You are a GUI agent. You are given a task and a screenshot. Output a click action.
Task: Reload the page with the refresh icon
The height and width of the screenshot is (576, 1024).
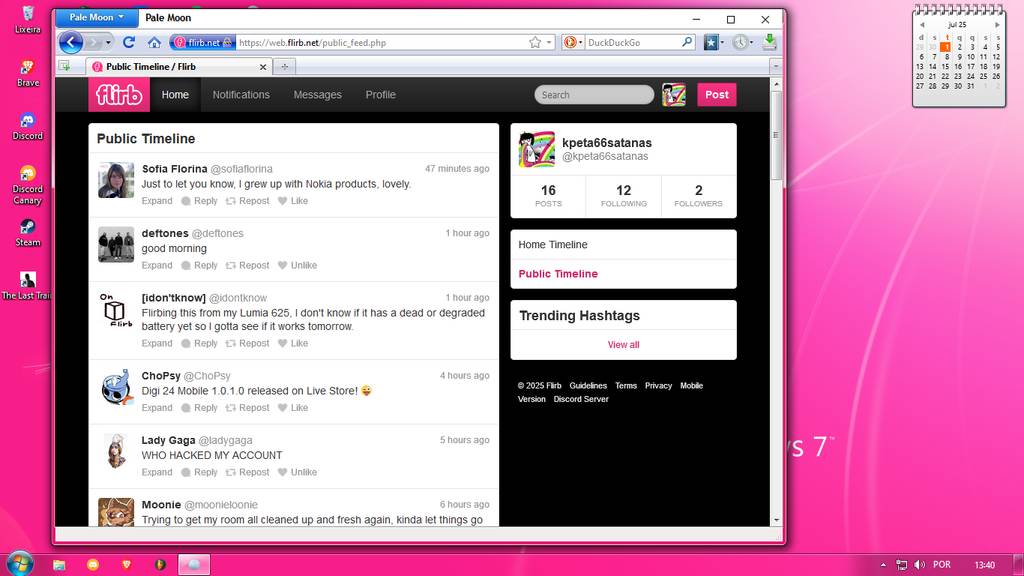(129, 42)
